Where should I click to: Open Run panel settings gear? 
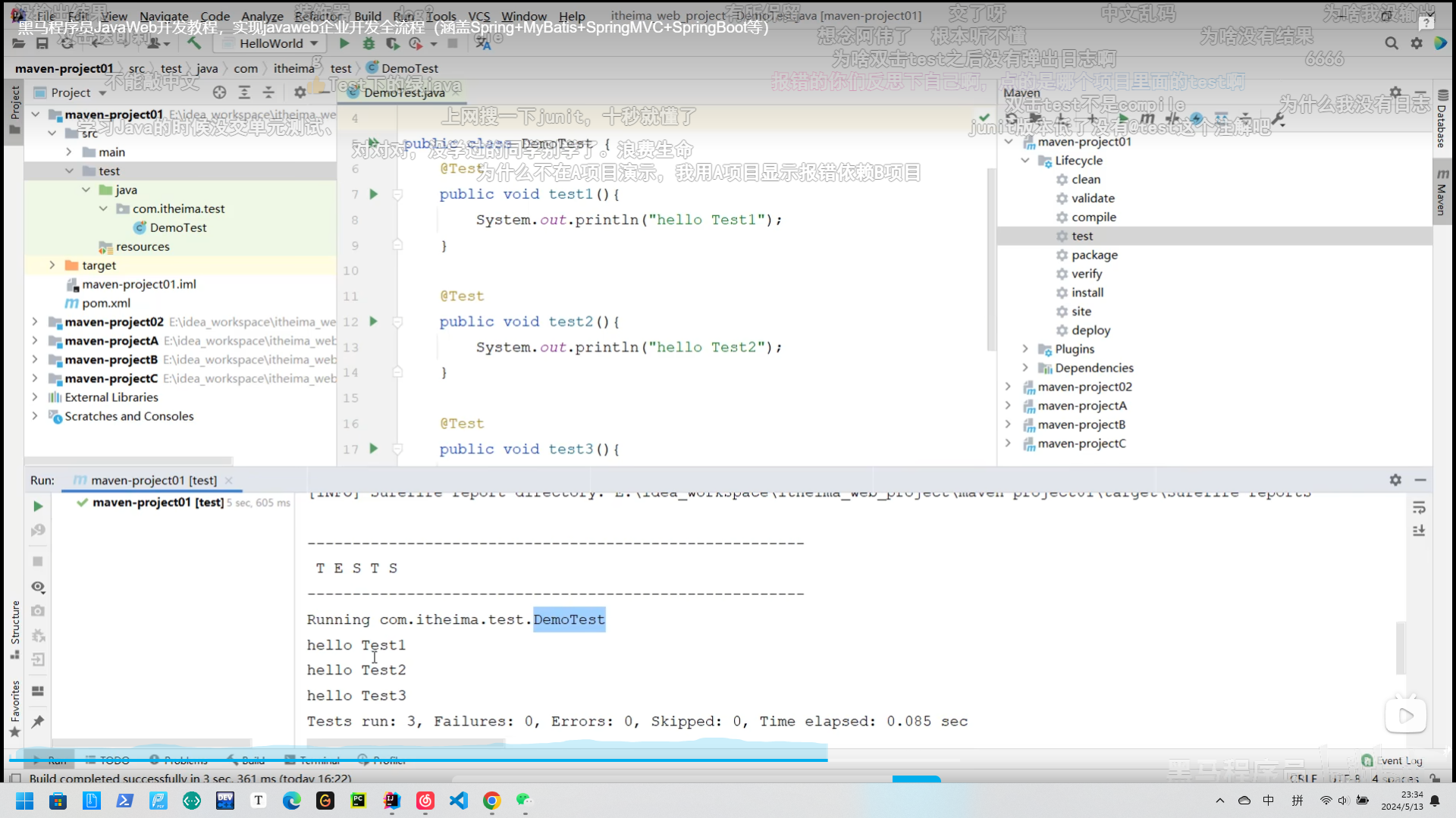(x=1395, y=480)
